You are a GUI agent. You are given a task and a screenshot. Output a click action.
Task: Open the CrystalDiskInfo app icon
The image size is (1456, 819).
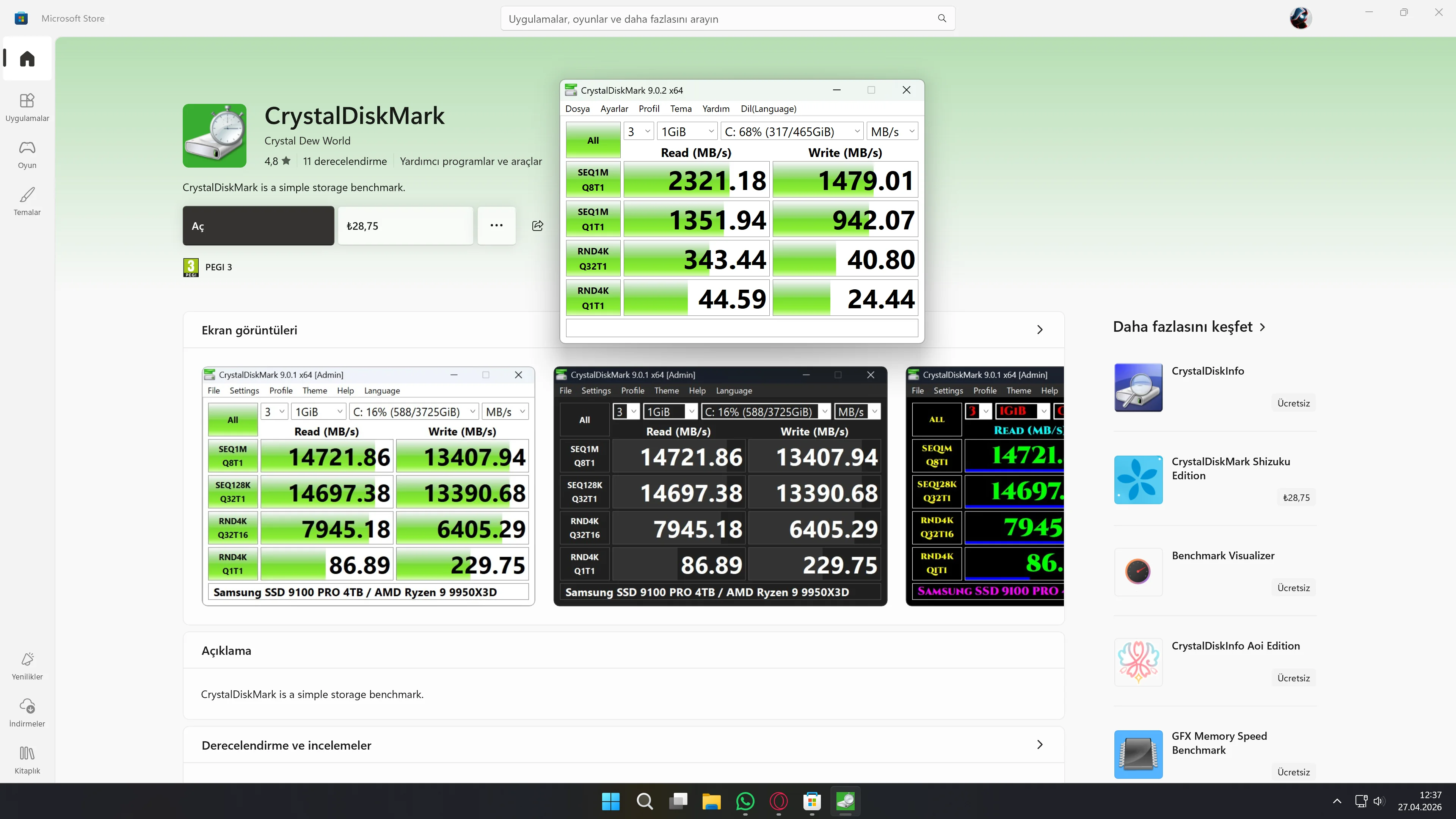tap(1138, 387)
